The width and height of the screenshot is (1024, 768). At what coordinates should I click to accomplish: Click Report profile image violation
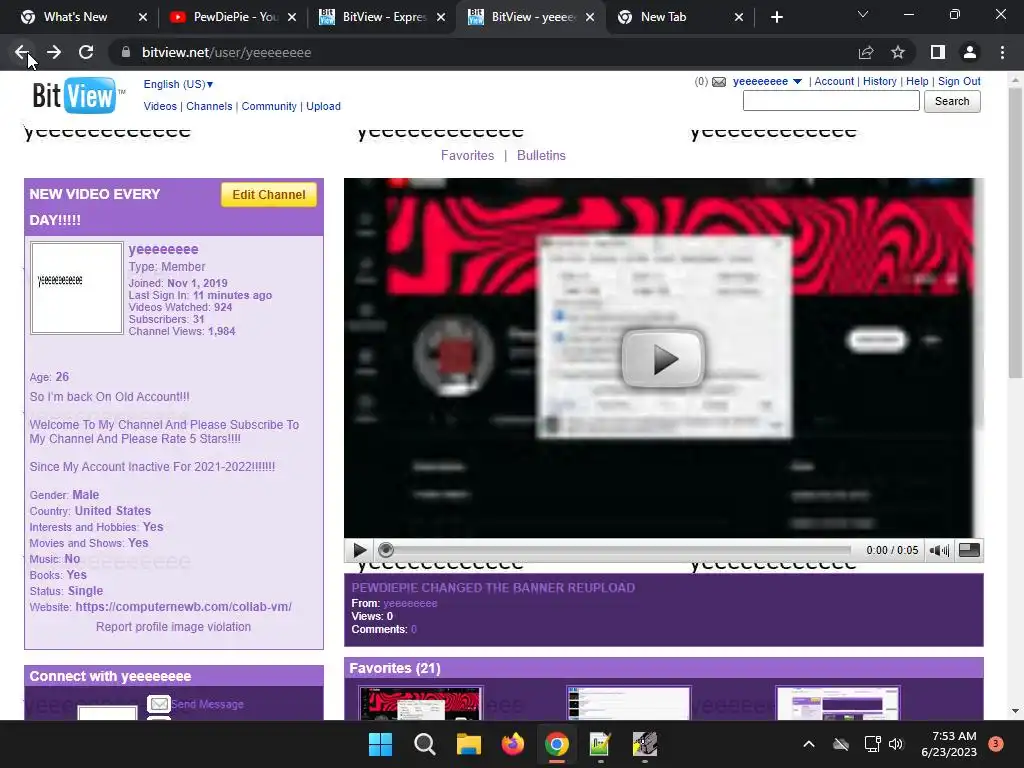coord(174,627)
